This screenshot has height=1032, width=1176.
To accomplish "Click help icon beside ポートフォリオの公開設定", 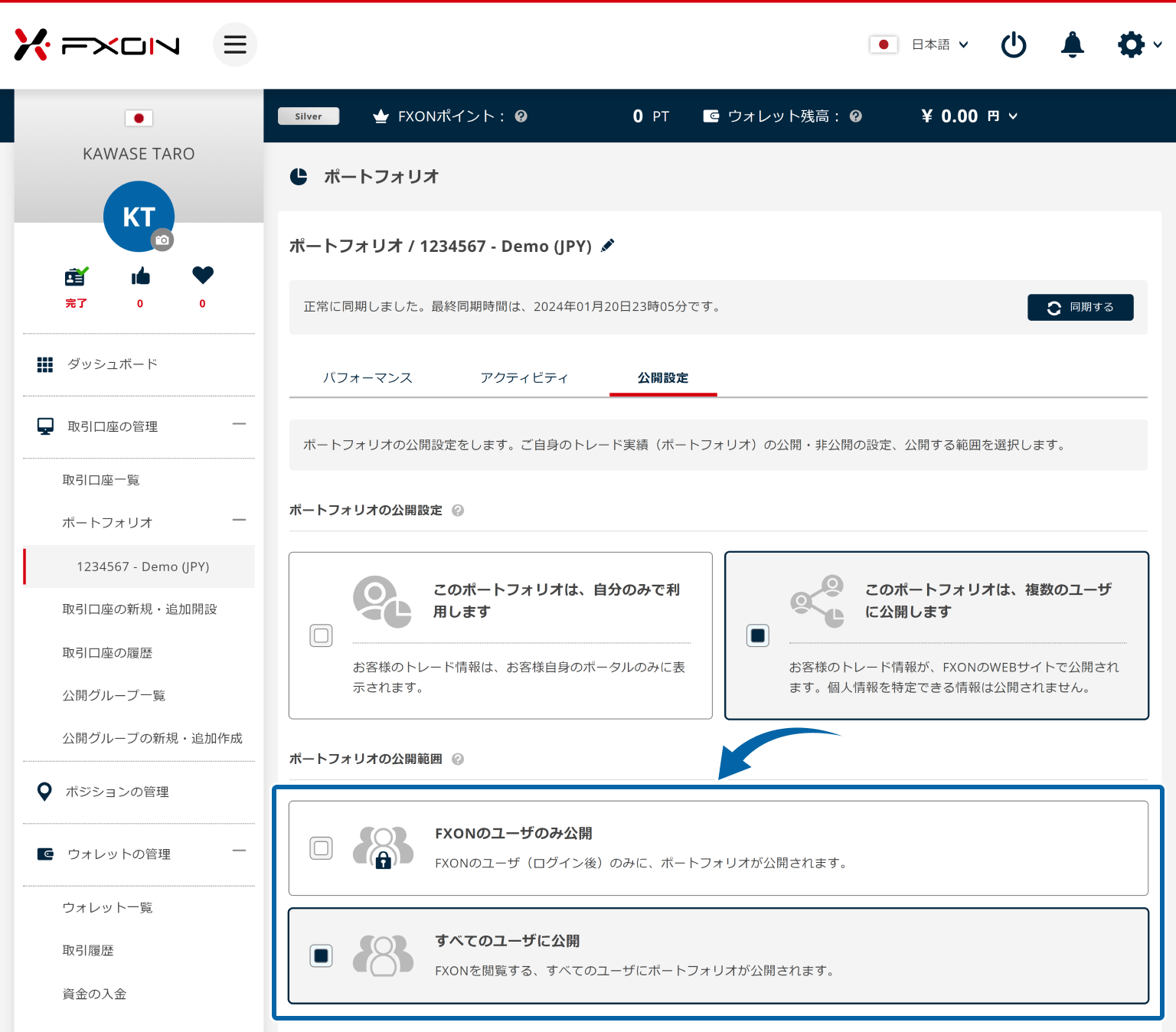I will point(458,511).
